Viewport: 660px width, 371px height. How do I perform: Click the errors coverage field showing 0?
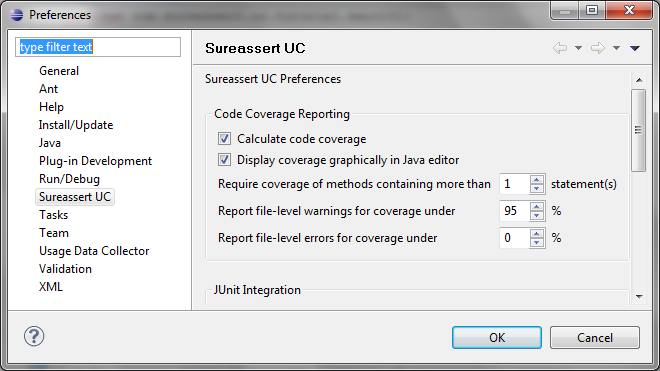(514, 238)
